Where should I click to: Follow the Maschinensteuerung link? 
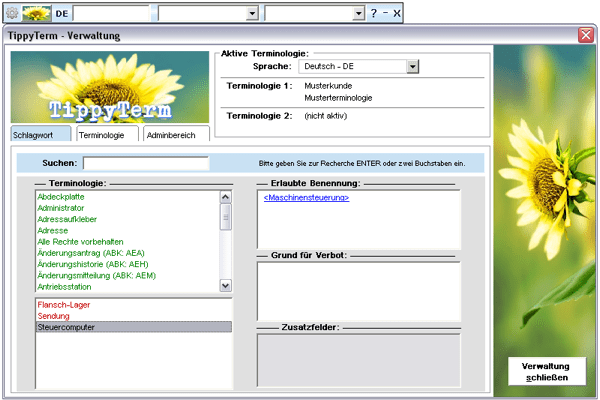pos(299,198)
